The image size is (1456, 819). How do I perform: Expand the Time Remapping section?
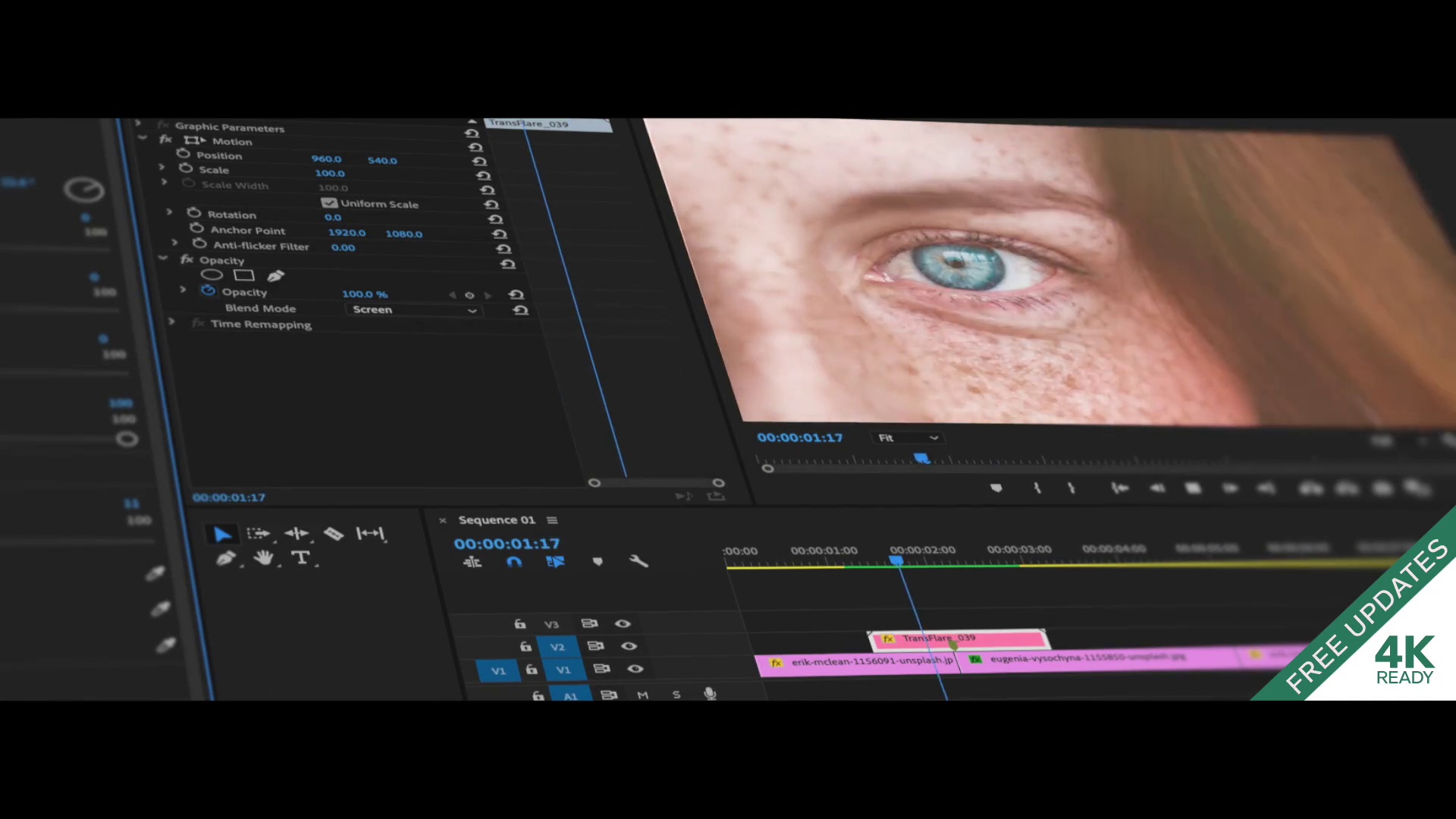click(168, 324)
